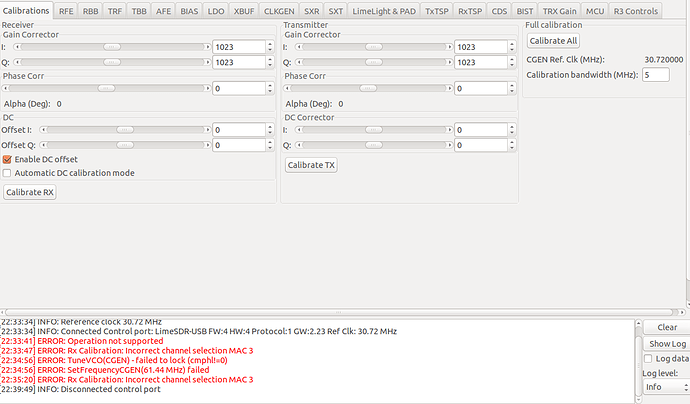Switch to the SXR tab
This screenshot has height=404, width=690.
click(x=312, y=11)
